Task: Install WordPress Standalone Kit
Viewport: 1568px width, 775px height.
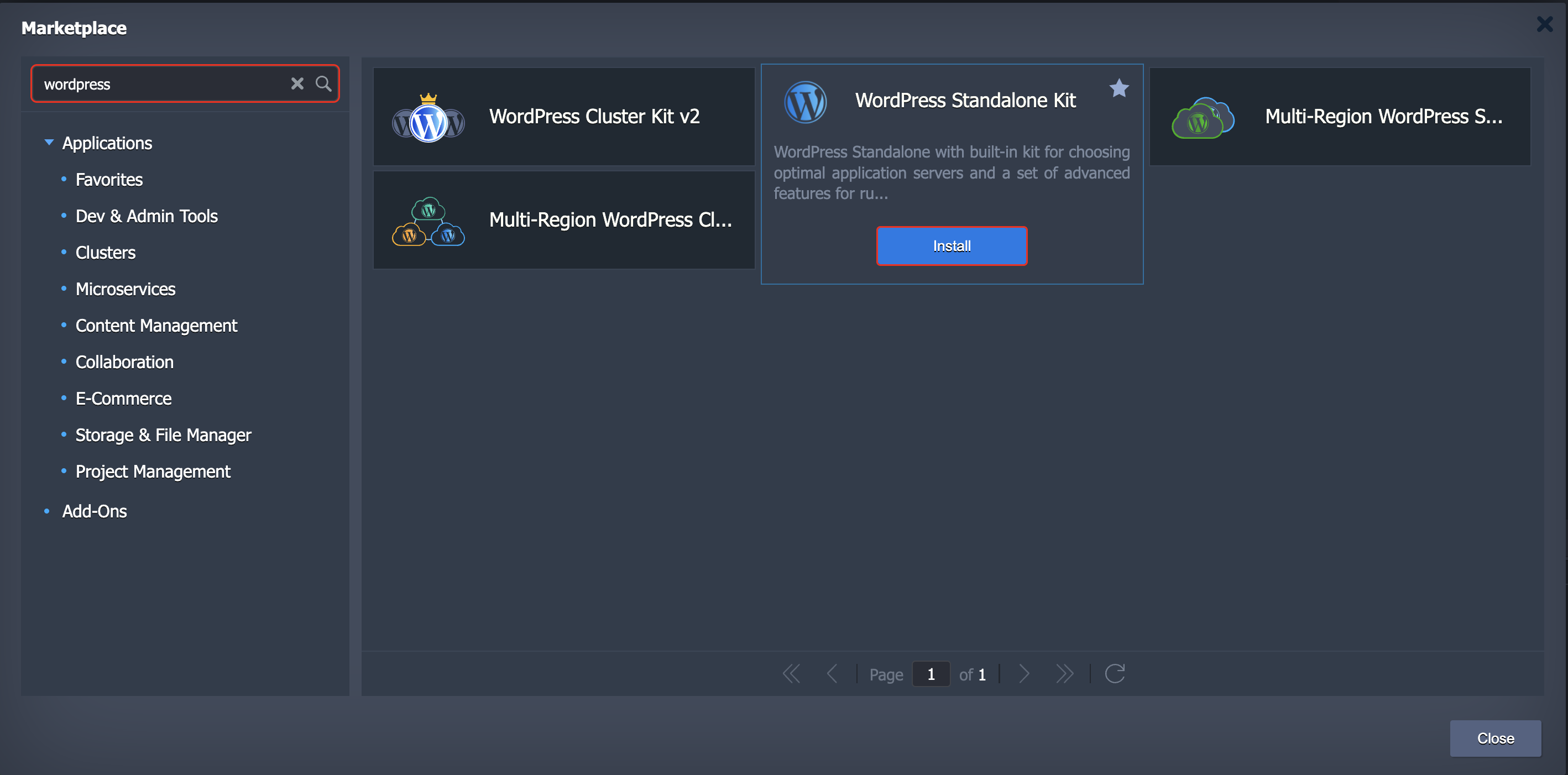Action: coord(952,246)
